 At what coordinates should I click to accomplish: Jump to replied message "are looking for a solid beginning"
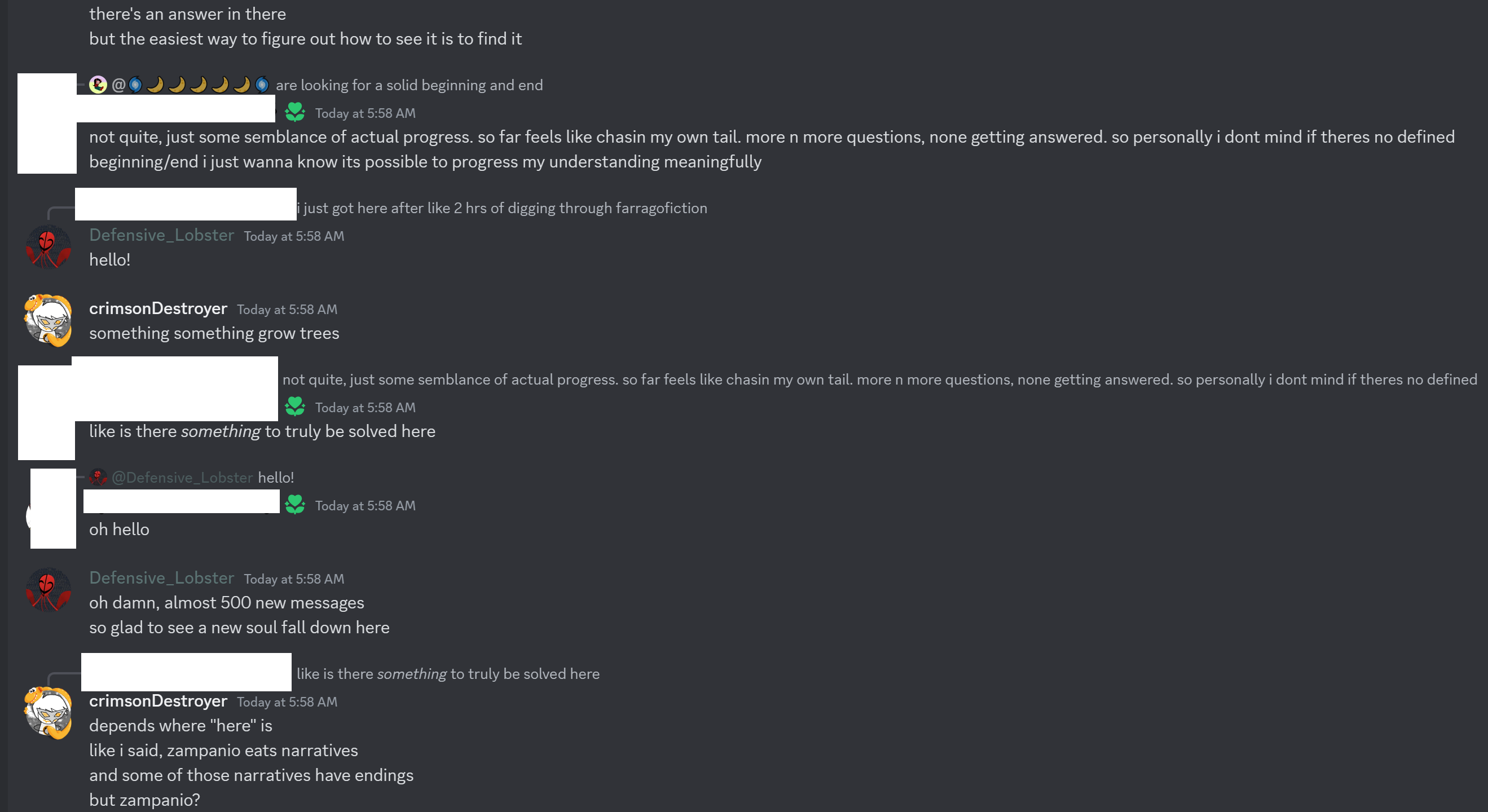pos(409,85)
